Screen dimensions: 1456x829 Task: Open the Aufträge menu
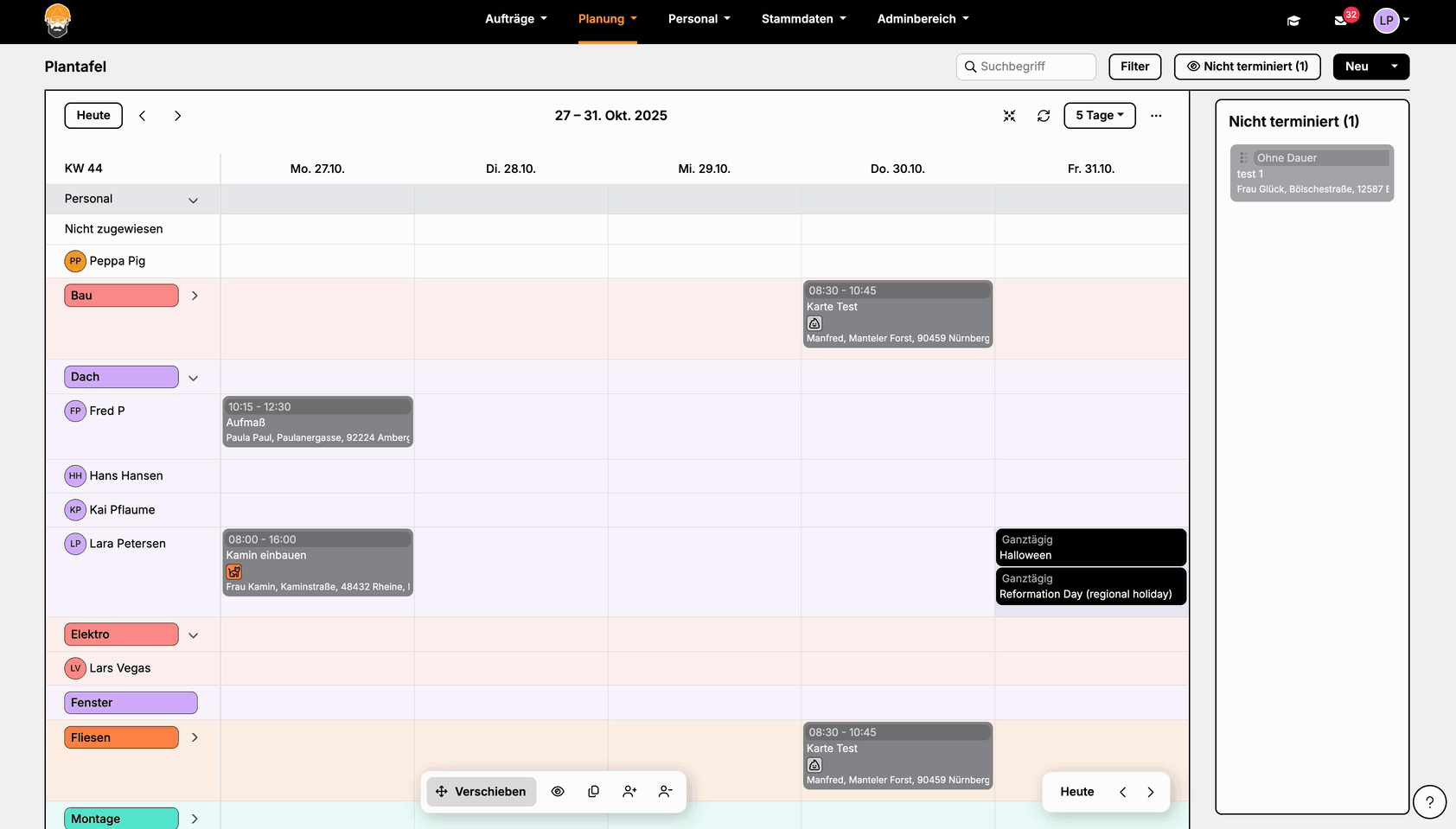pos(516,19)
